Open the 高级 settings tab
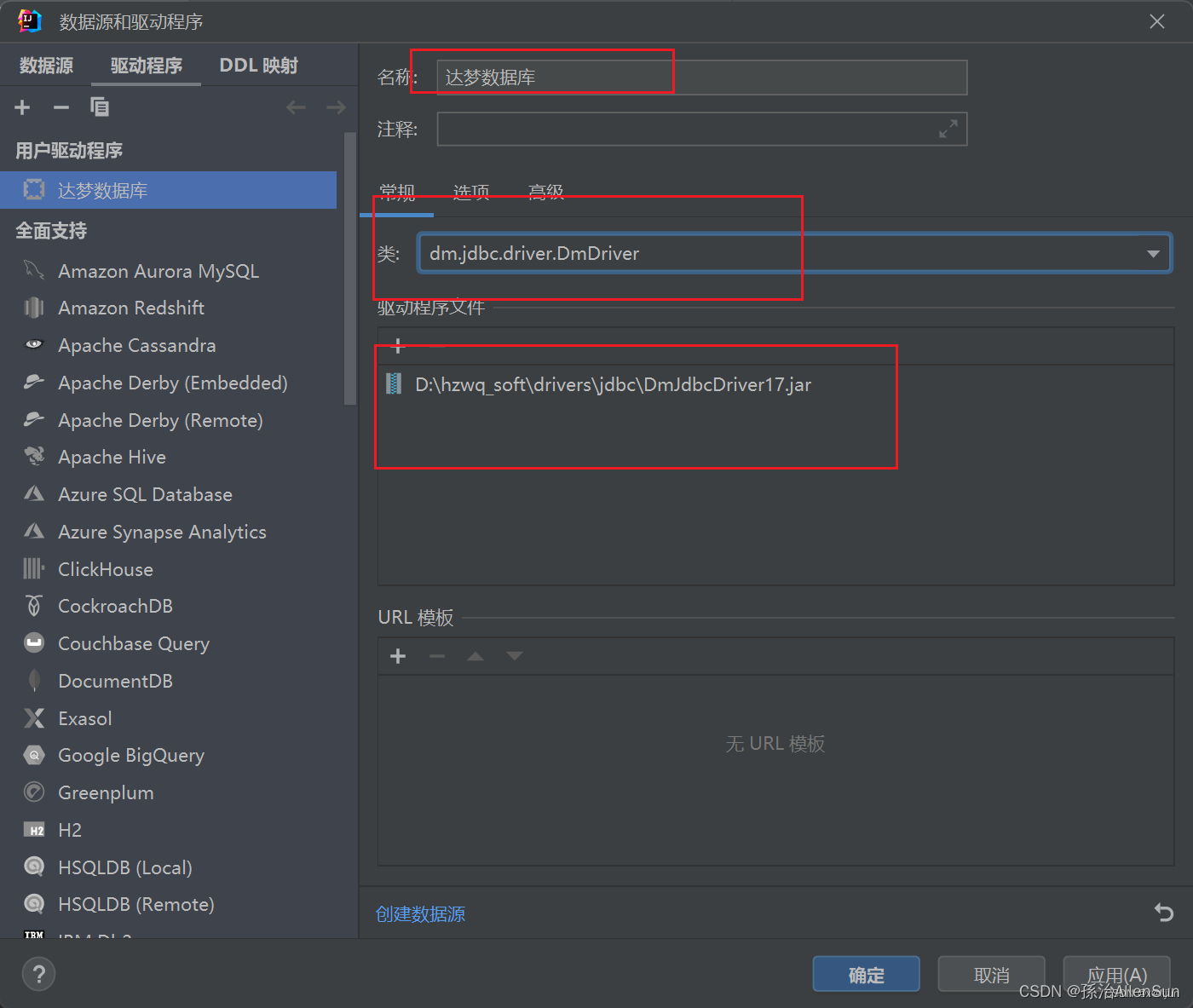The height and width of the screenshot is (1008, 1193). pos(546,193)
